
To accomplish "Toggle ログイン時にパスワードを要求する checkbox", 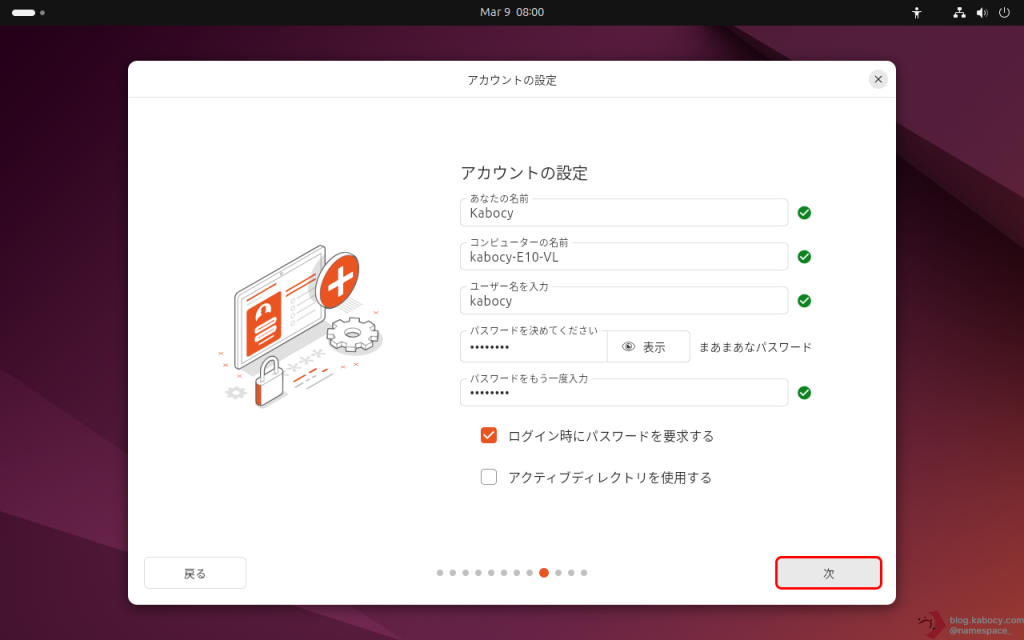I will click(x=489, y=436).
